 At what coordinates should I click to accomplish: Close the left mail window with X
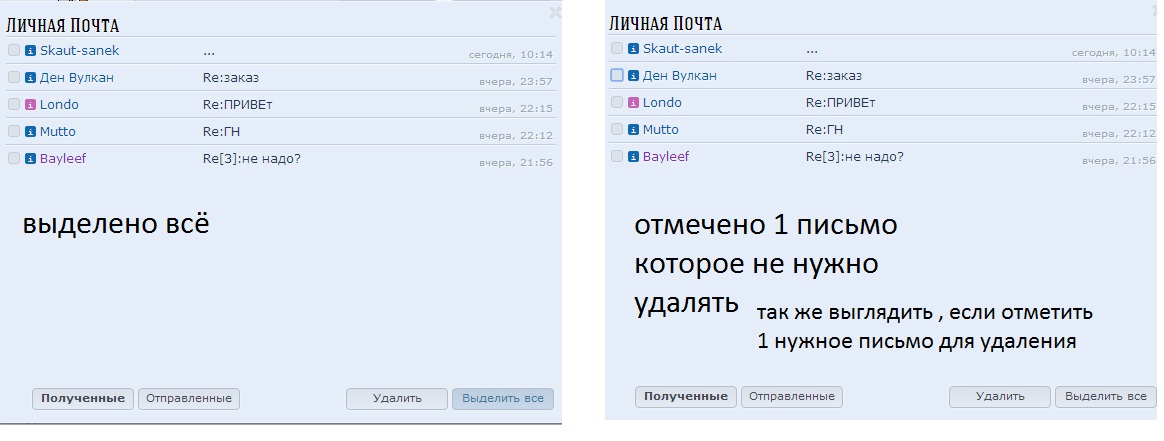click(555, 12)
